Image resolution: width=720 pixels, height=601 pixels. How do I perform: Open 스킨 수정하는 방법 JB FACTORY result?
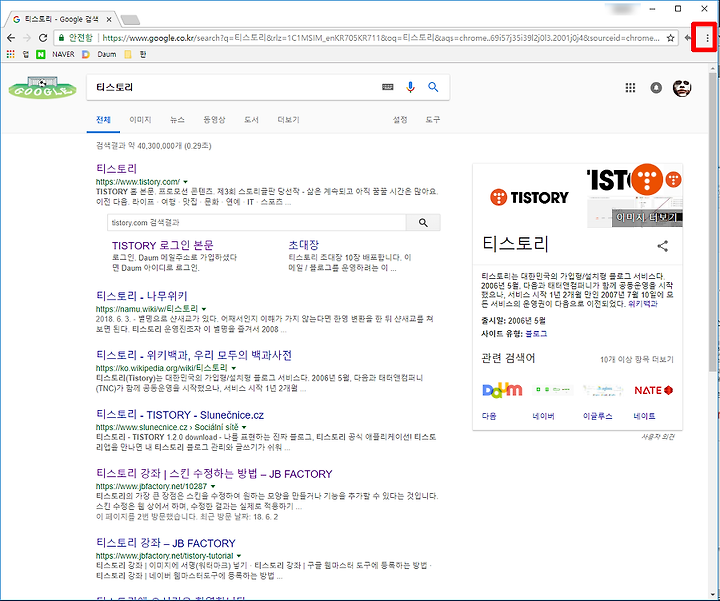pyautogui.click(x=214, y=474)
